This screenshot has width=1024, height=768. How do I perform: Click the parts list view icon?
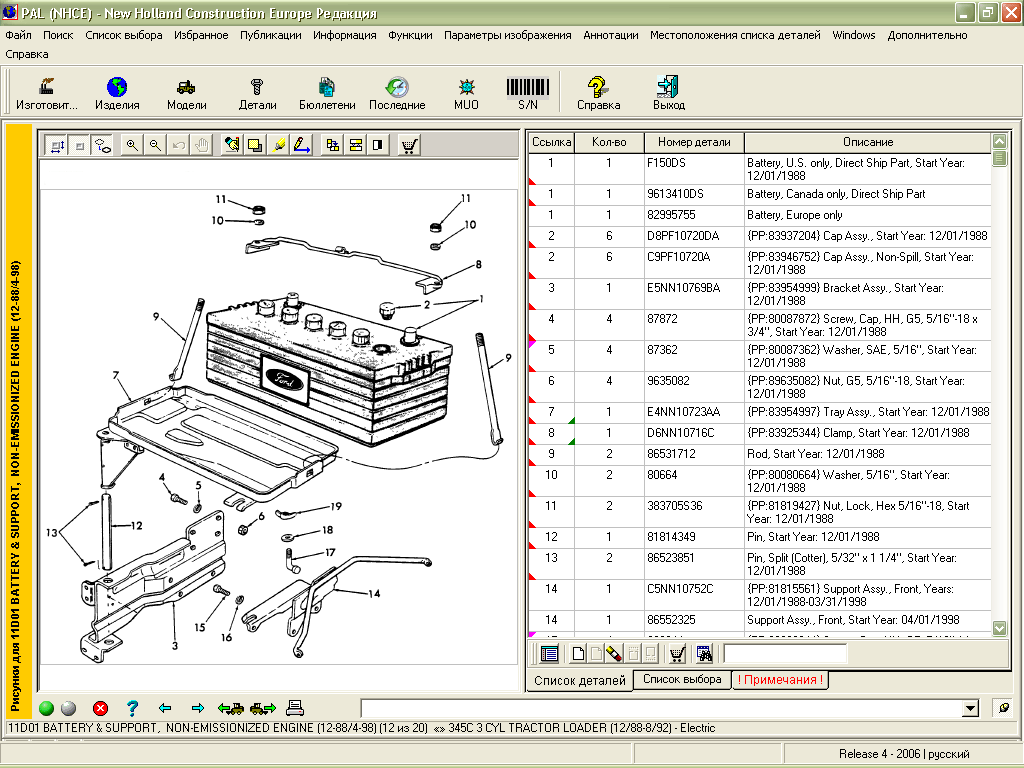click(550, 653)
